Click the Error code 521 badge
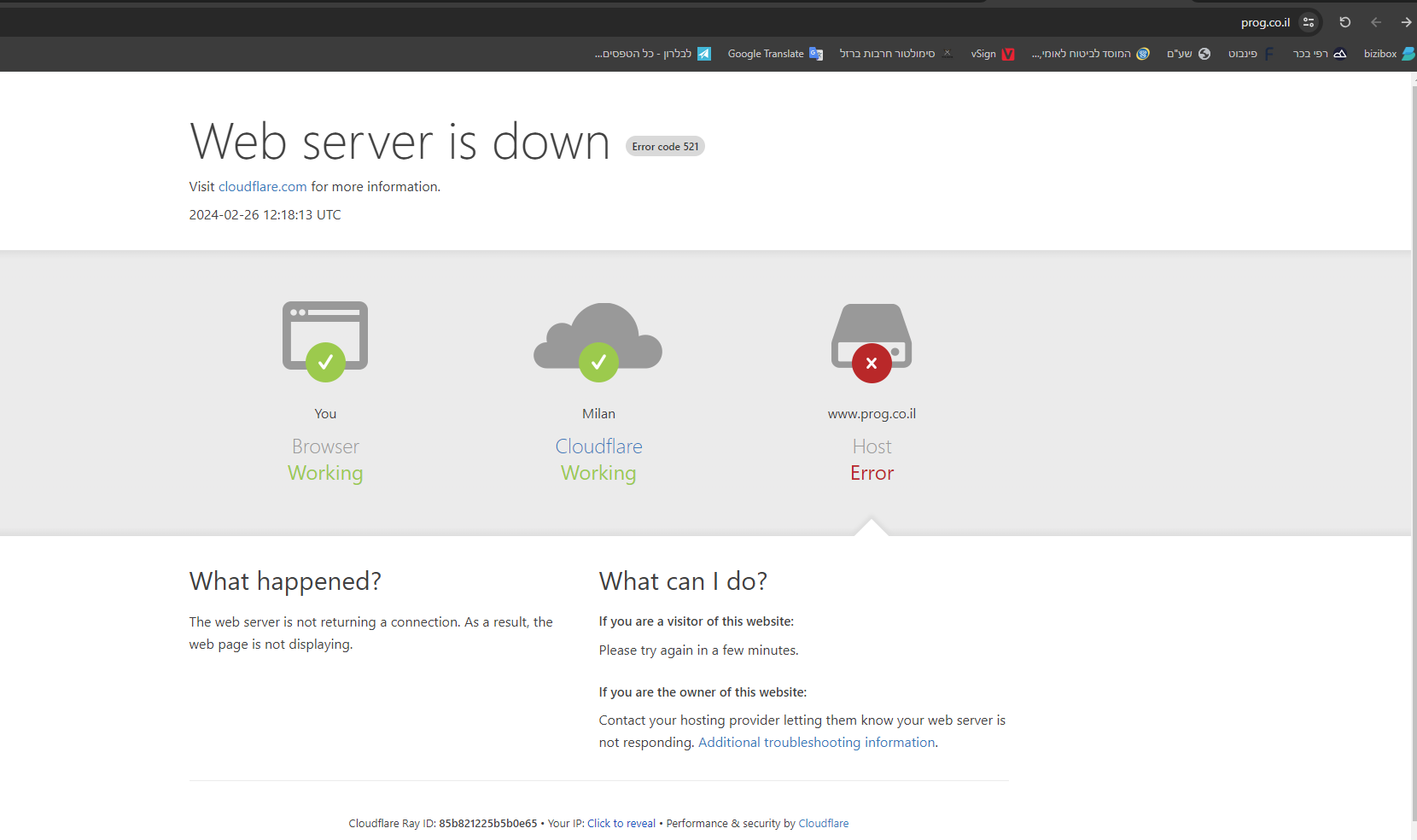The width and height of the screenshot is (1417, 840). click(x=665, y=147)
